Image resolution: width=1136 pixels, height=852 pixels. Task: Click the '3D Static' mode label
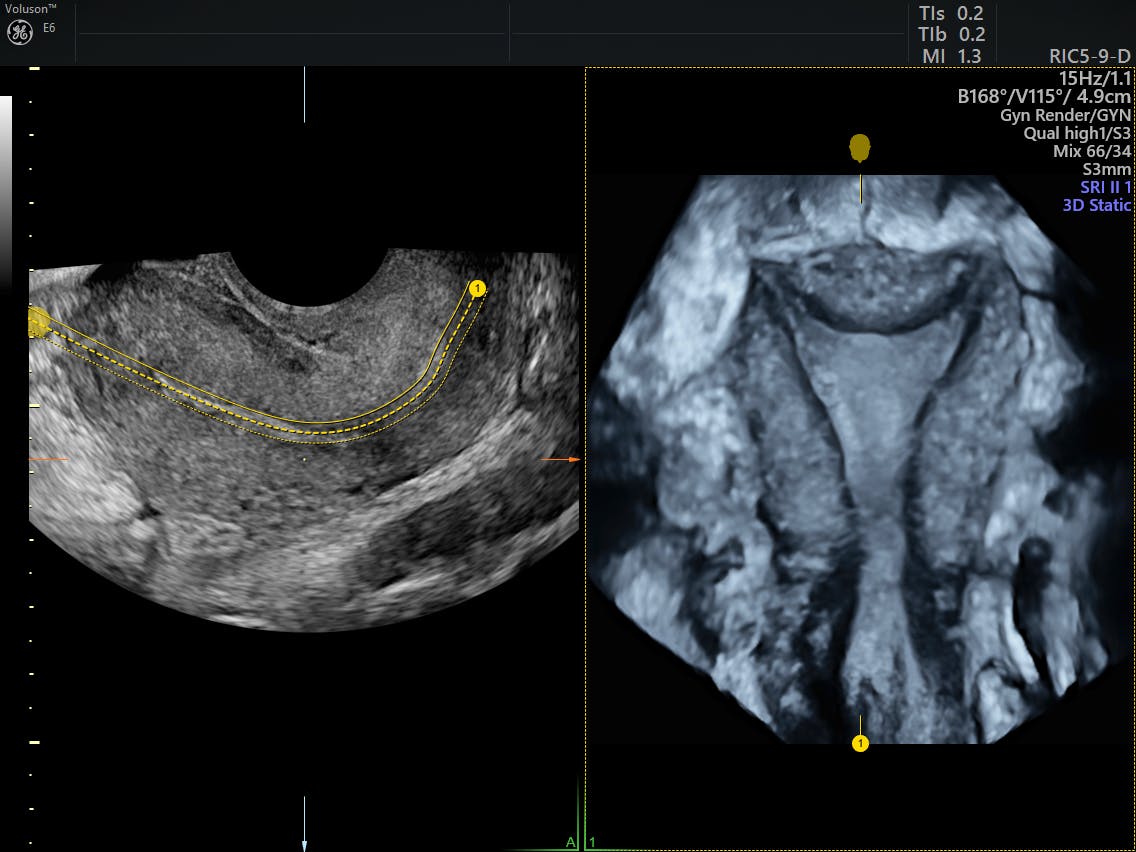1096,205
